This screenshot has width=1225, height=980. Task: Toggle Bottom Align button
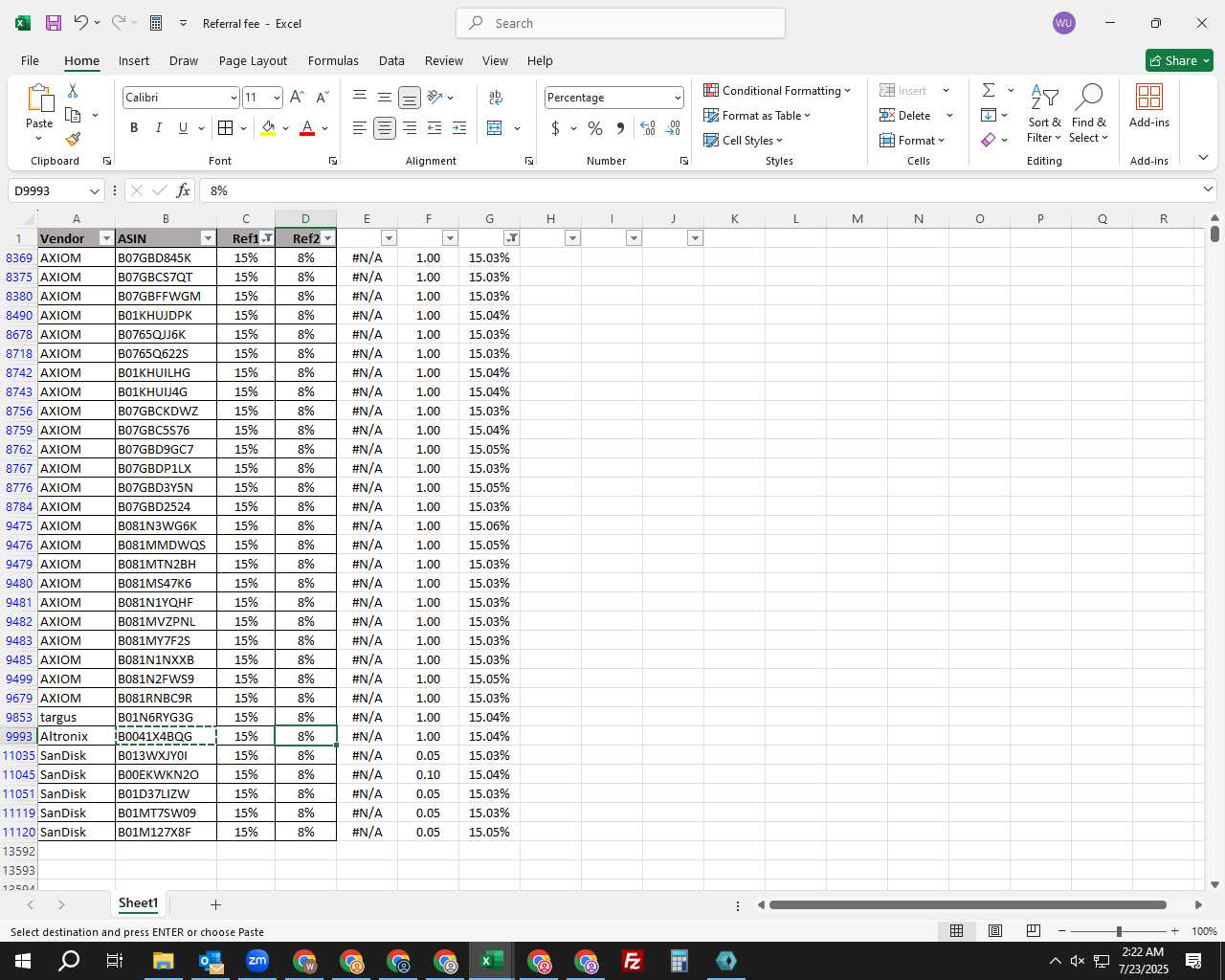point(410,97)
